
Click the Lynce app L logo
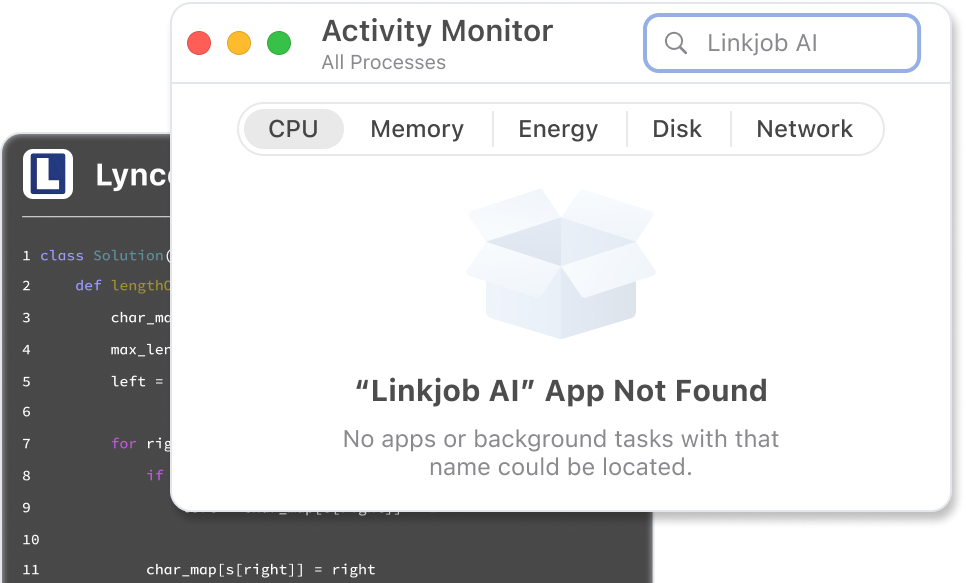[x=47, y=174]
